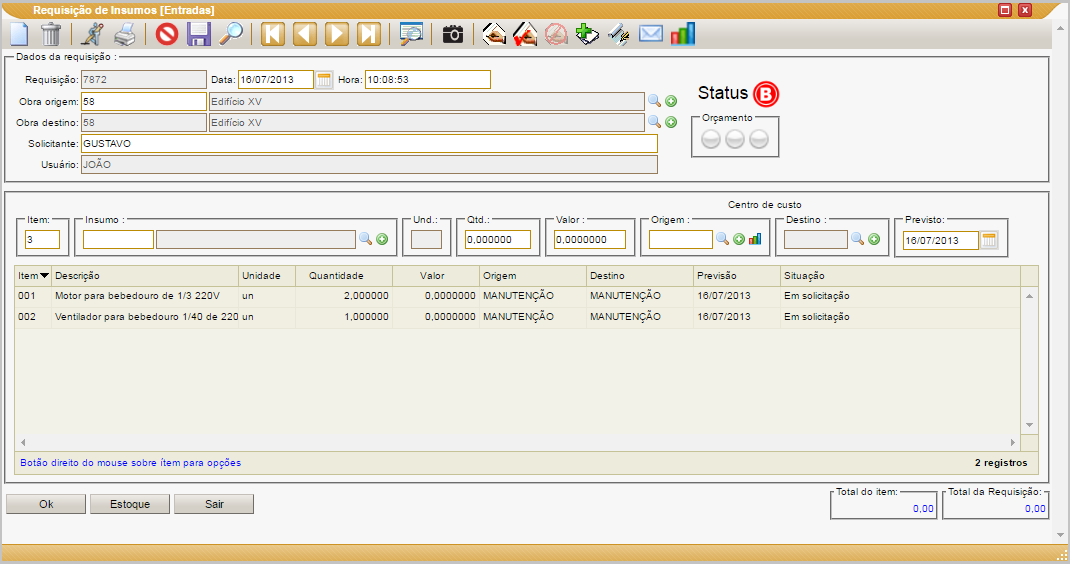The width and height of the screenshot is (1070, 564).
Task: Click the green plus add-document icon
Action: click(x=587, y=33)
